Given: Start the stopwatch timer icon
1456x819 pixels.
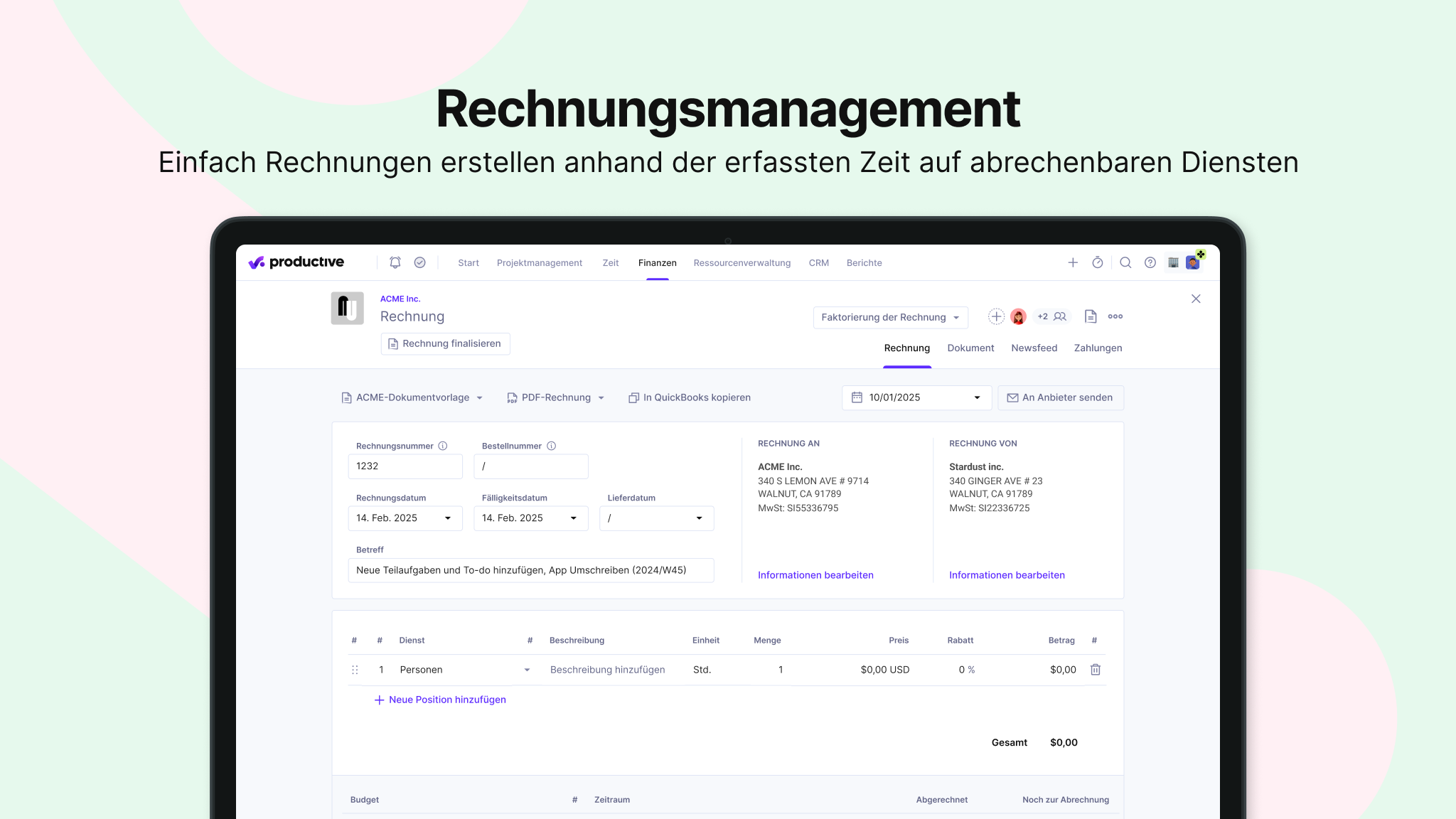Looking at the screenshot, I should pyautogui.click(x=1097, y=262).
